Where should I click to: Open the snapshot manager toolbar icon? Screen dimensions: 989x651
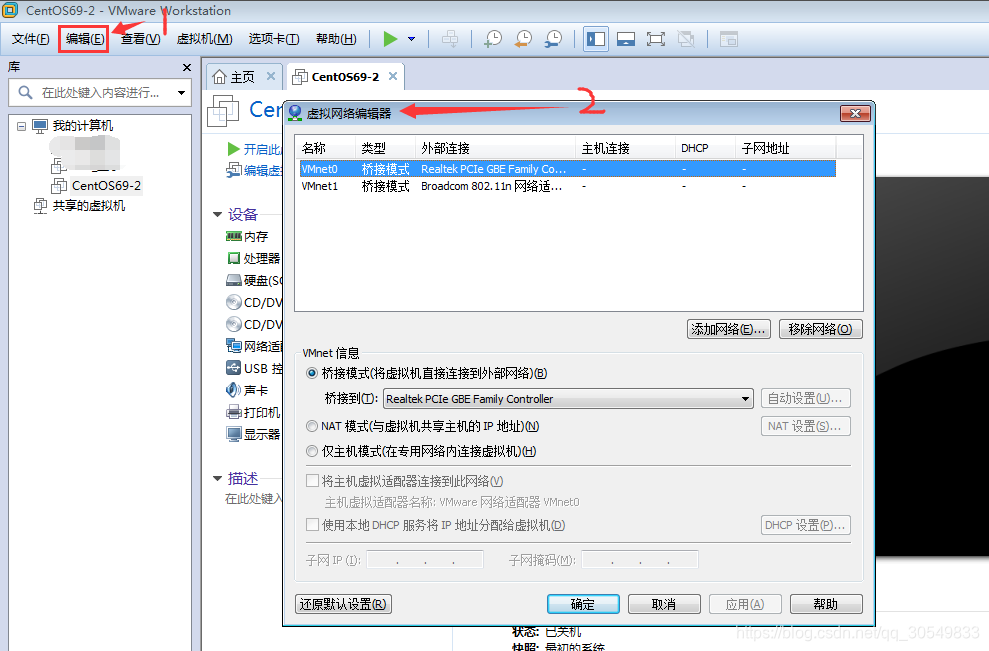(x=553, y=39)
